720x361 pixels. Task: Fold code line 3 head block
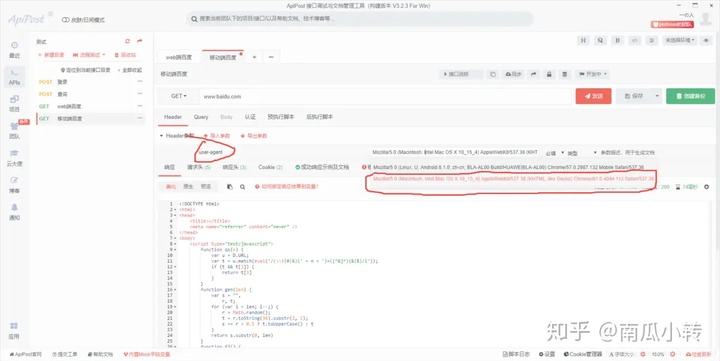(176, 215)
